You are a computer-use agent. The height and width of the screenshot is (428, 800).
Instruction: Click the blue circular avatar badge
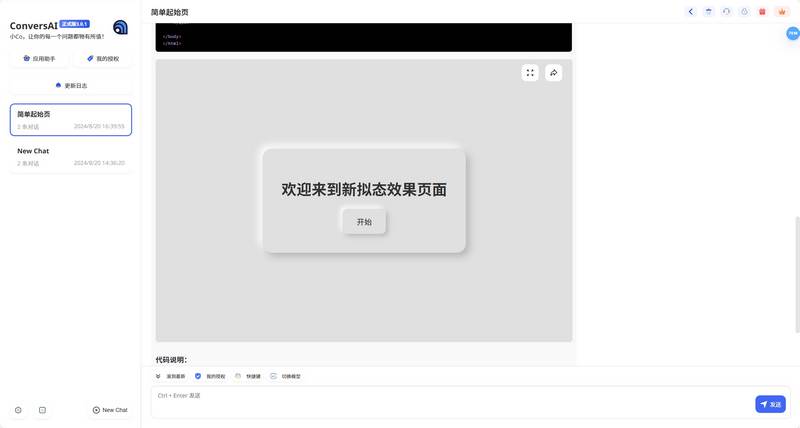(x=792, y=33)
